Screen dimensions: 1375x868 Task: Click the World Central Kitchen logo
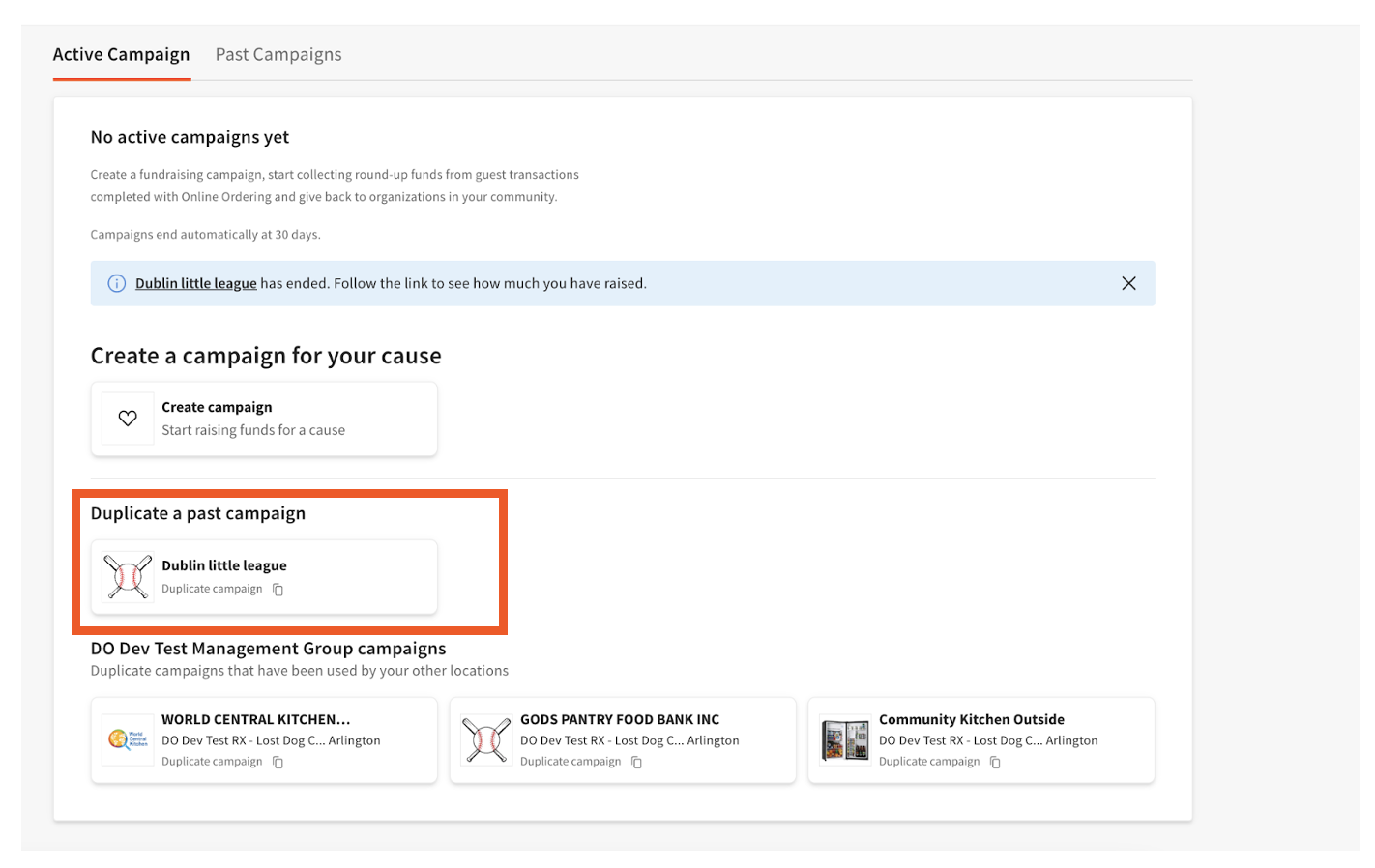click(x=127, y=739)
